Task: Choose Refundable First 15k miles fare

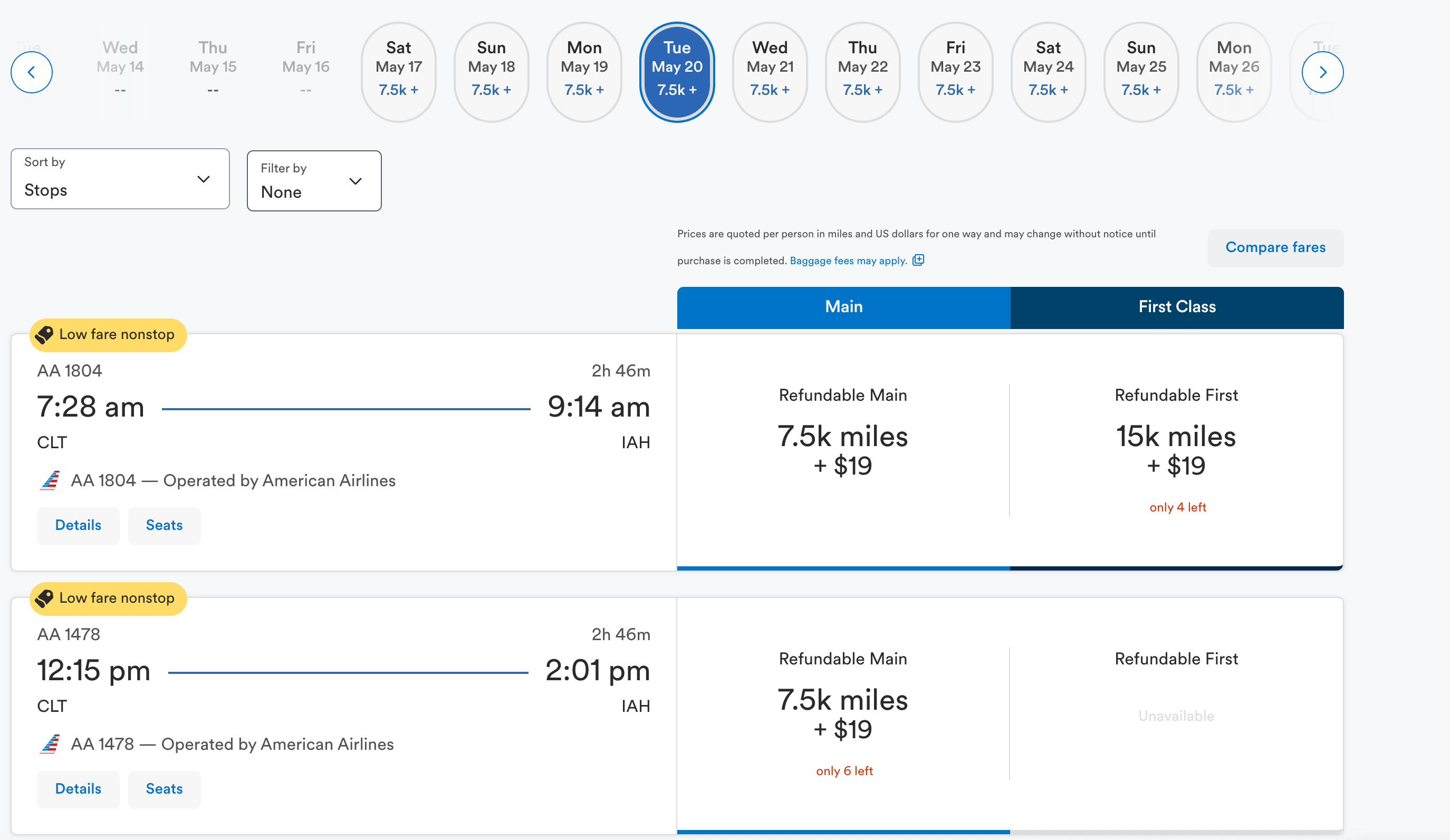Action: point(1176,450)
